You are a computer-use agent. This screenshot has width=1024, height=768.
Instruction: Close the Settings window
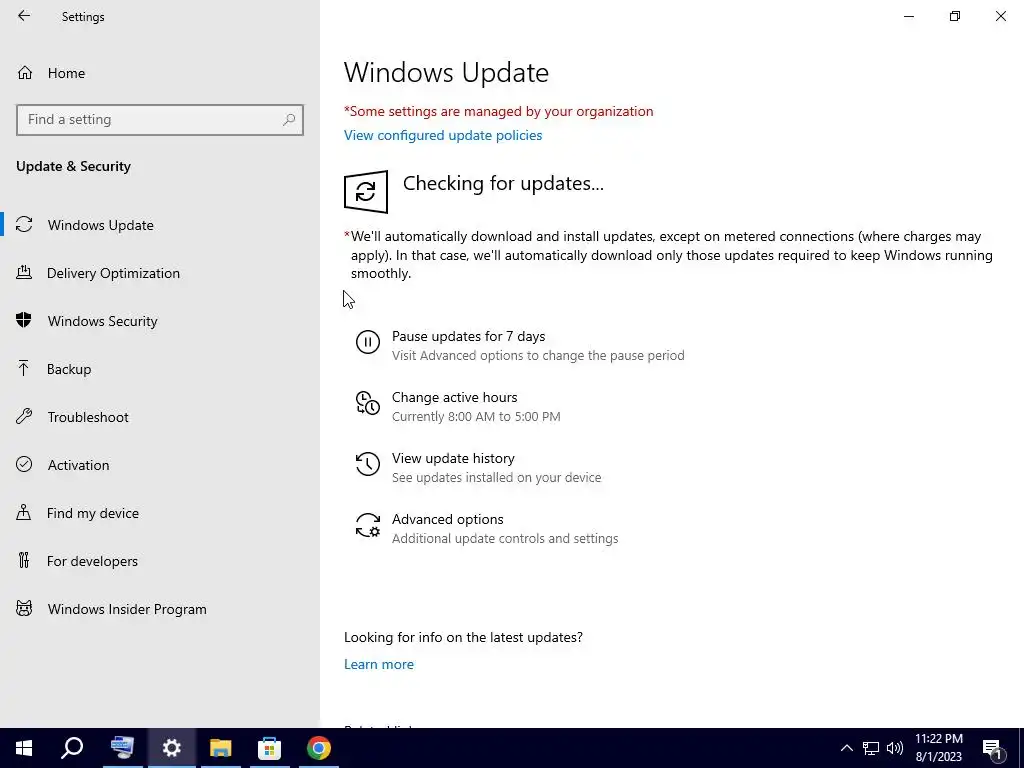coord(1000,16)
